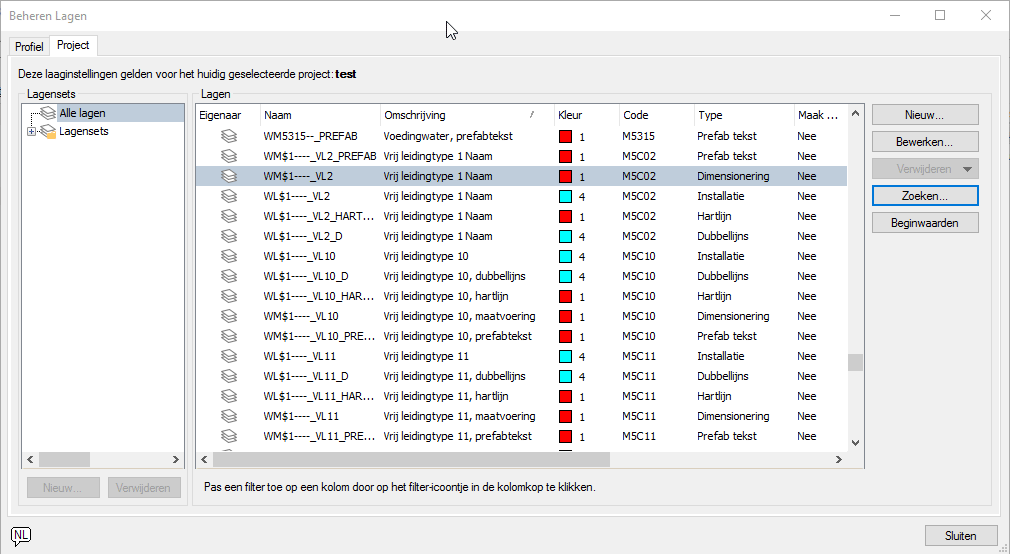The image size is (1010, 554).
Task: Click Lagensets panel scroll left arrow
Action: 30,459
